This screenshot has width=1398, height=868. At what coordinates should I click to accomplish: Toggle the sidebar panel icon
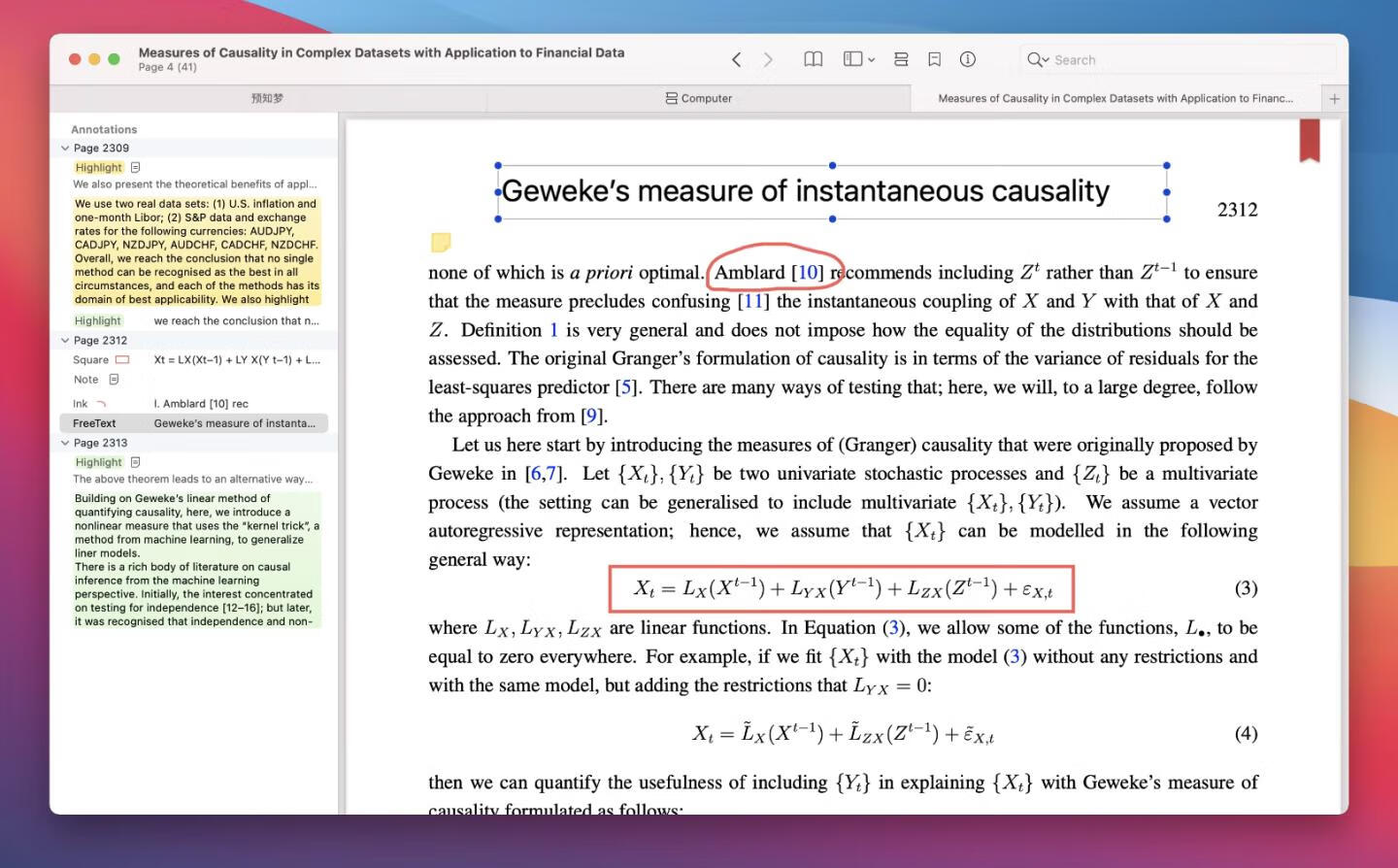852,59
